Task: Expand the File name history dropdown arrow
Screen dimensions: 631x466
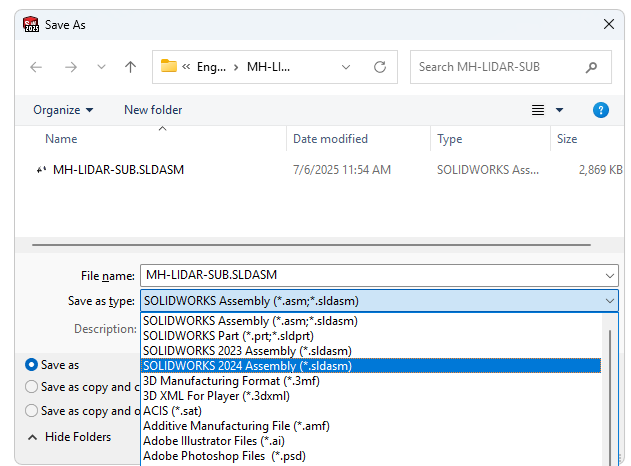Action: point(610,275)
